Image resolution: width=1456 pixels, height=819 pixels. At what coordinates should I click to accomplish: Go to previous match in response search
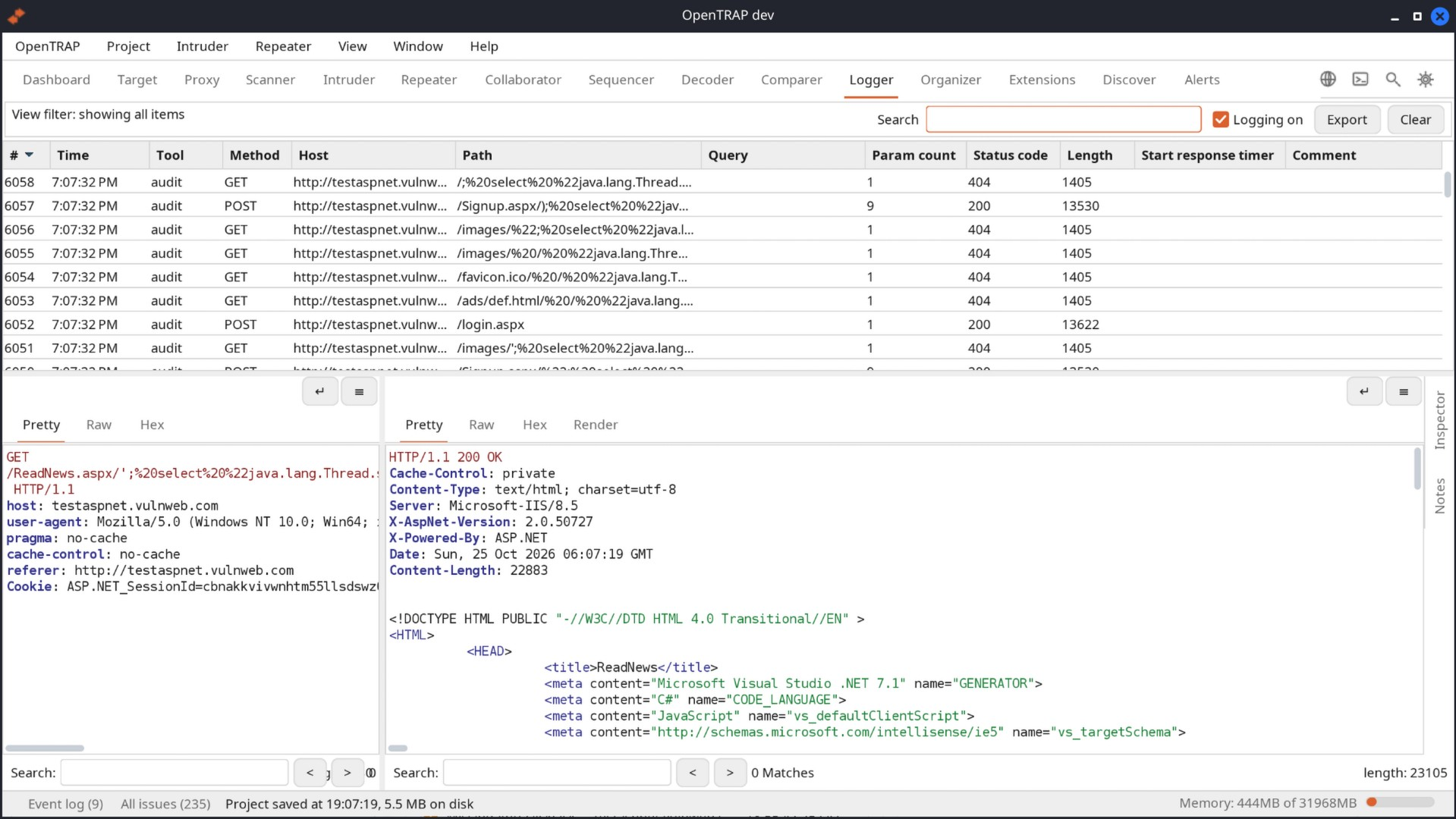click(692, 773)
